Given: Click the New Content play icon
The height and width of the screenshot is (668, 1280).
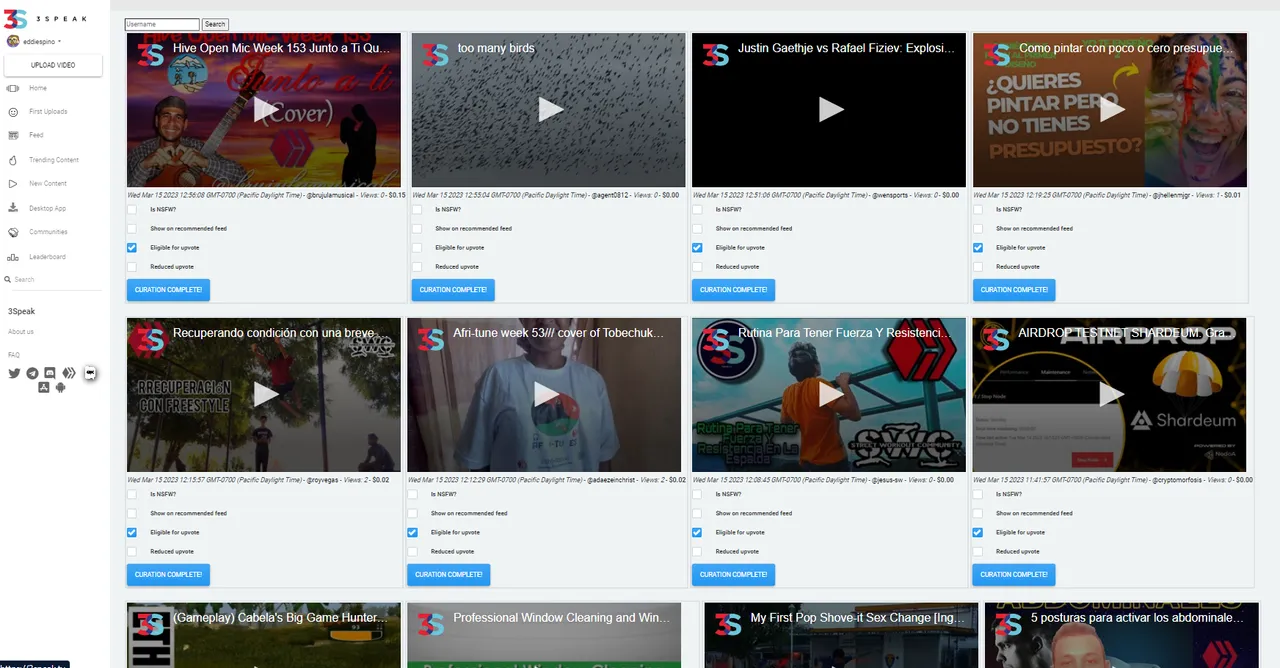Looking at the screenshot, I should [x=13, y=184].
